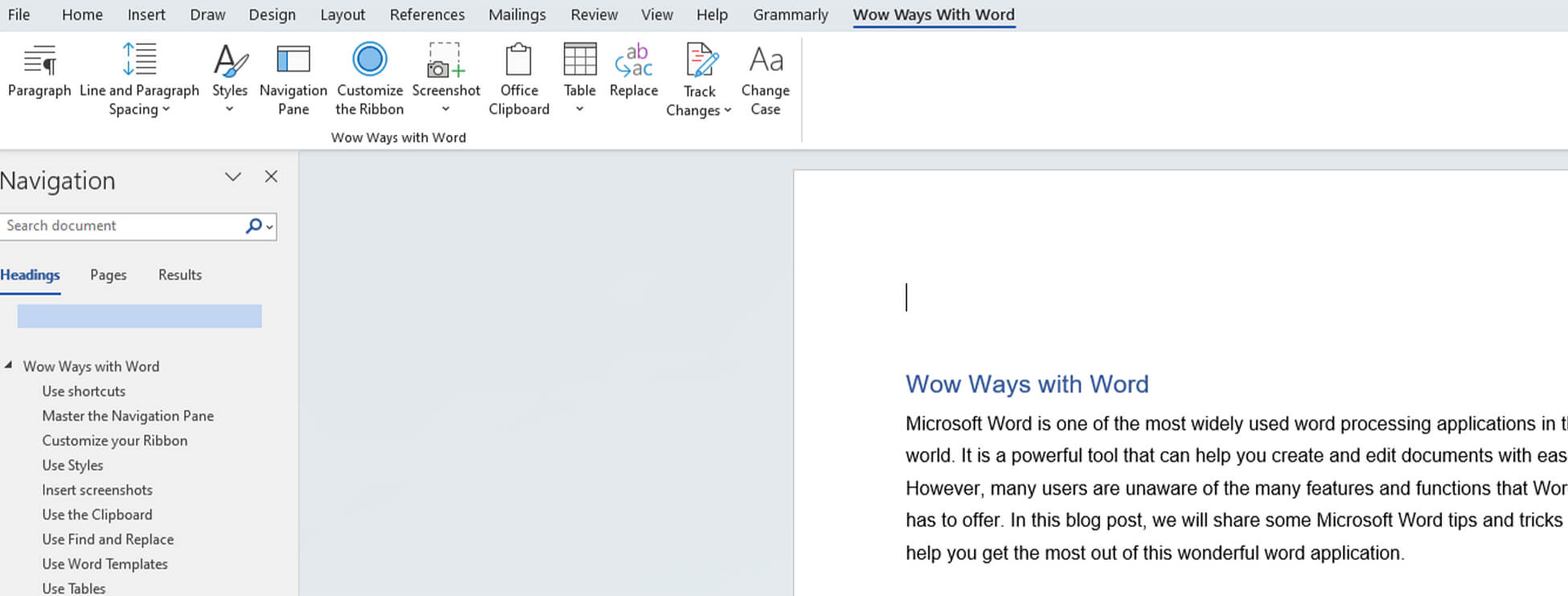
Task: Open the Review tab
Action: (594, 14)
